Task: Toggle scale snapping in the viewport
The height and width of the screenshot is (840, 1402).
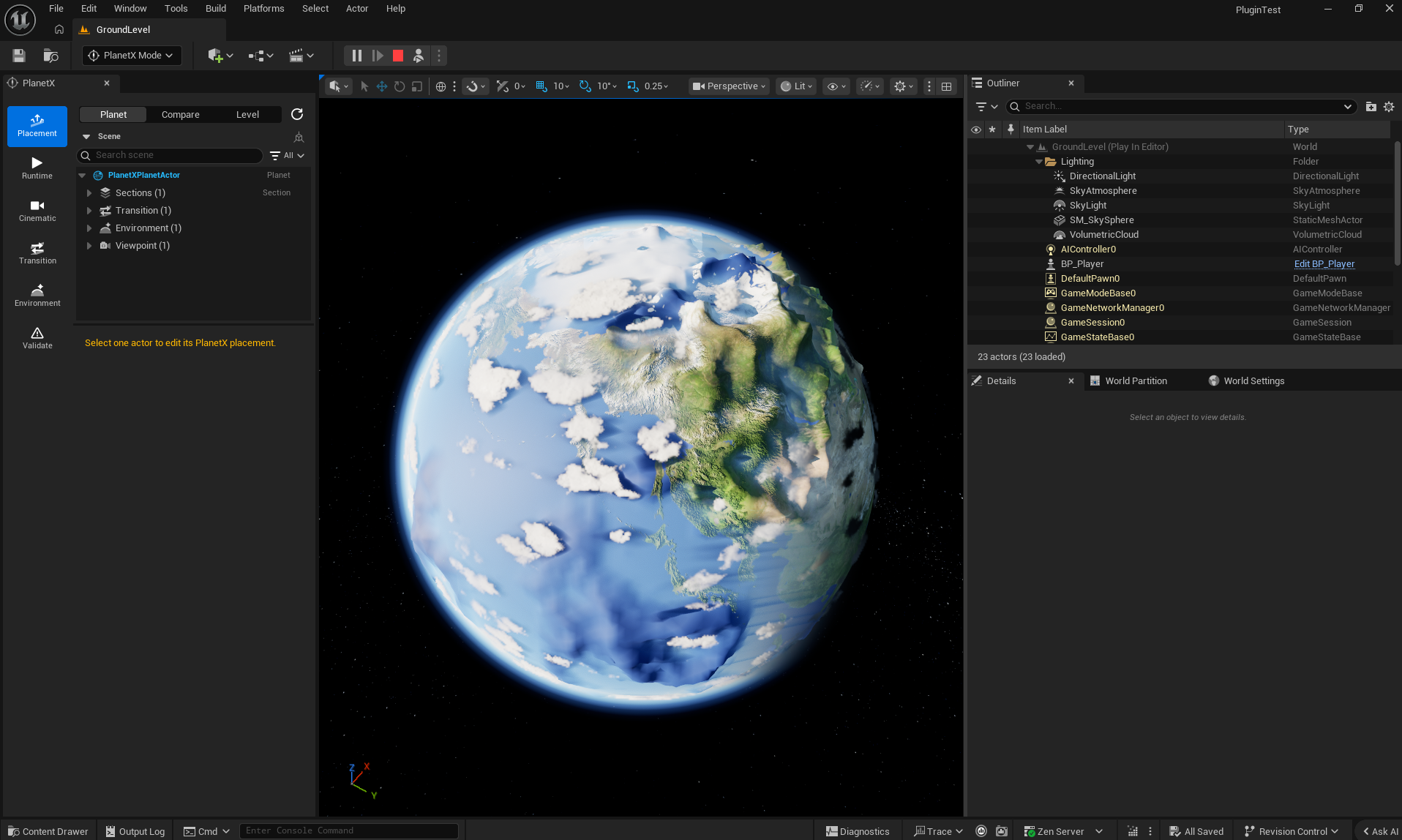Action: click(633, 86)
